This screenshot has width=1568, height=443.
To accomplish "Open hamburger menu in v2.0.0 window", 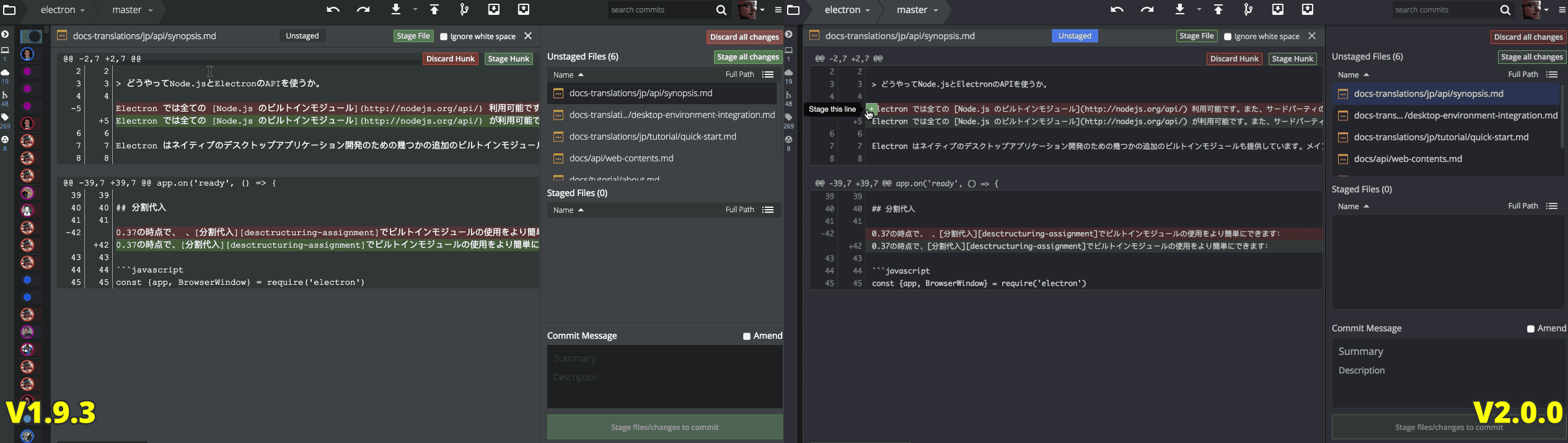I will (x=1562, y=10).
